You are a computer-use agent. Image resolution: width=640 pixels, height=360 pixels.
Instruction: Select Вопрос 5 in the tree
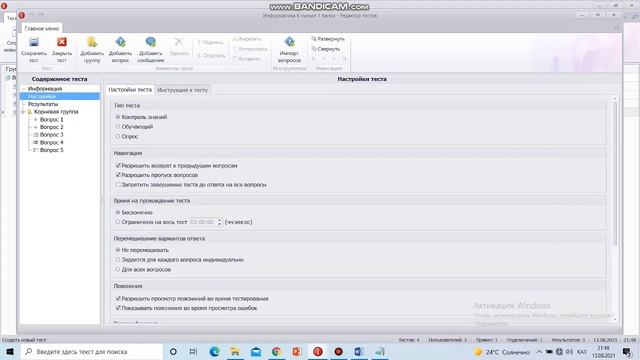(51, 150)
